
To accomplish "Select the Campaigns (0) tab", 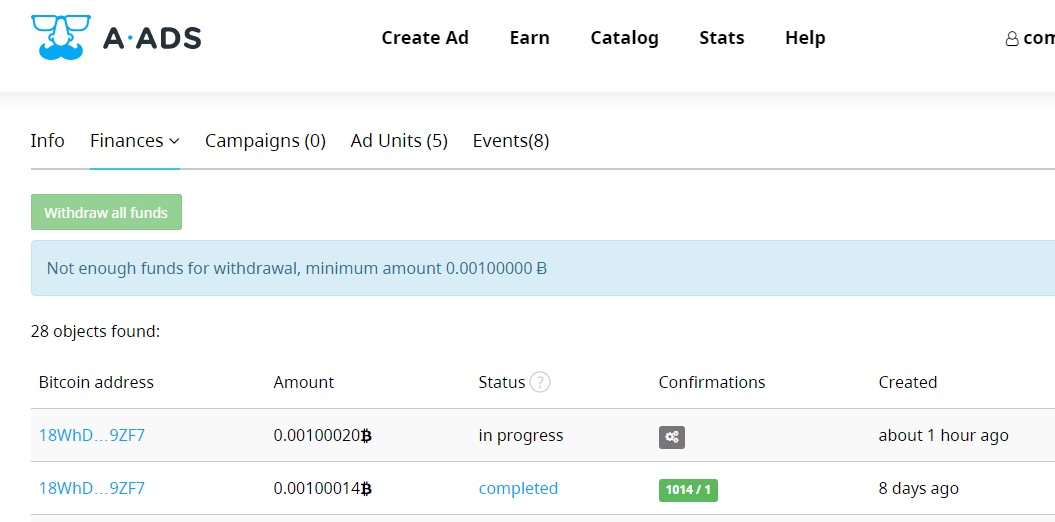I will (265, 141).
